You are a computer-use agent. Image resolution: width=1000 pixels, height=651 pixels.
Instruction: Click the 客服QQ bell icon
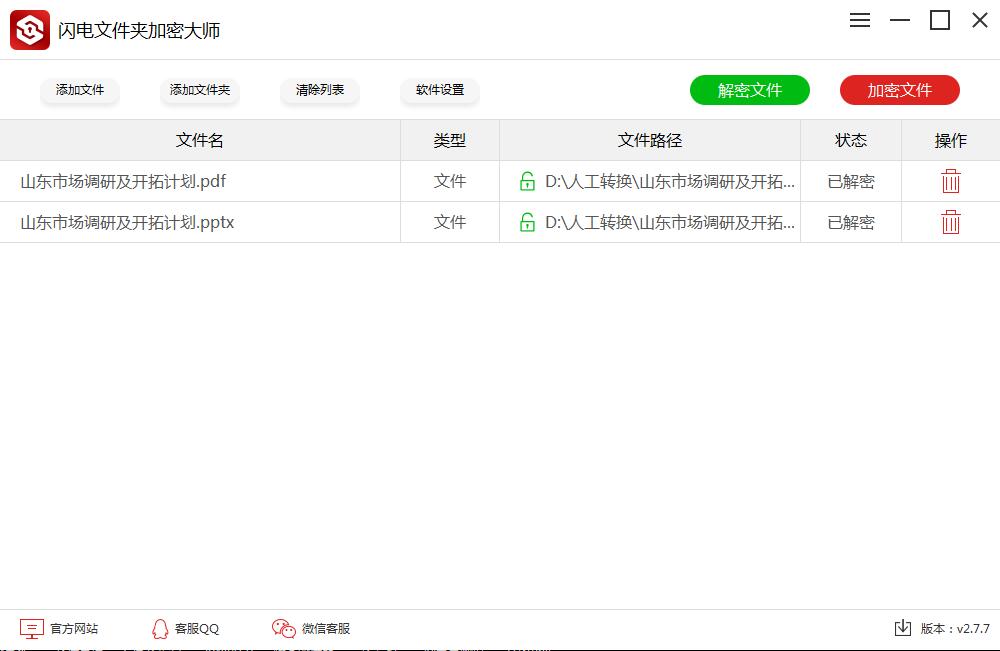(160, 628)
